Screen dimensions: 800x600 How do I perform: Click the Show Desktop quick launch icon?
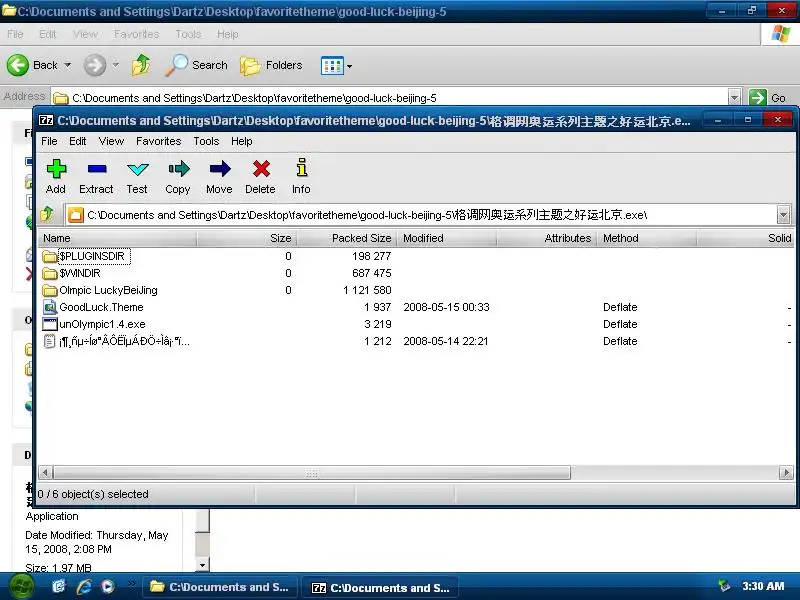pos(59,587)
